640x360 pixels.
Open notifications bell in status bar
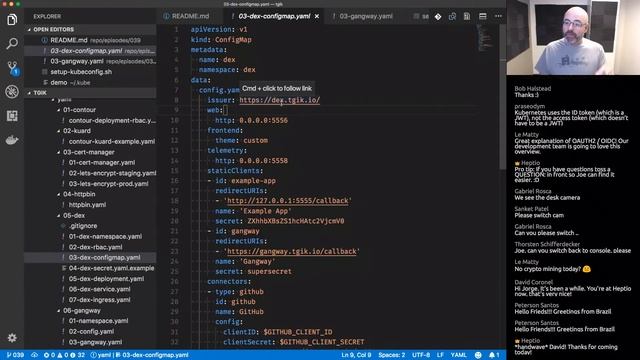[494, 355]
